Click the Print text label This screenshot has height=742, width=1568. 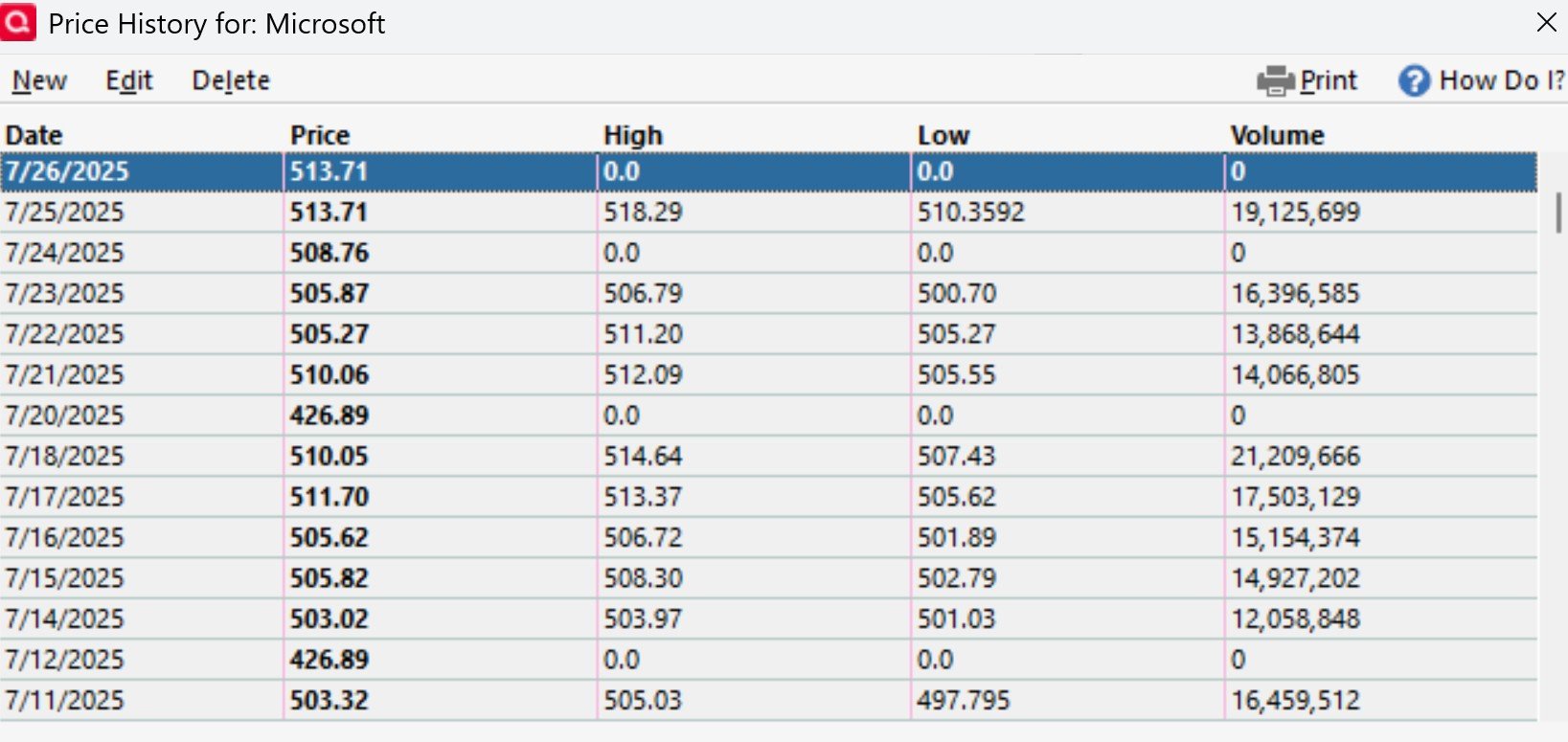coord(1329,80)
